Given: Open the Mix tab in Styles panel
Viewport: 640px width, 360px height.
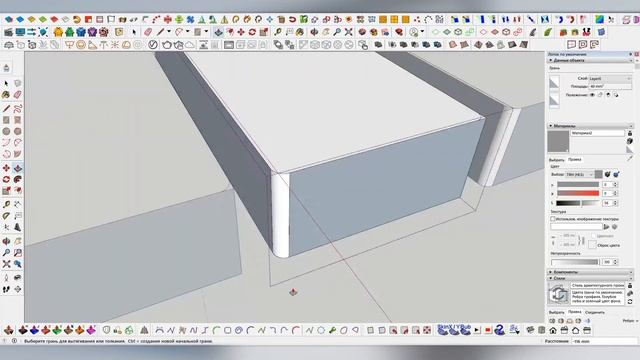Looking at the screenshot, I should [x=595, y=312].
